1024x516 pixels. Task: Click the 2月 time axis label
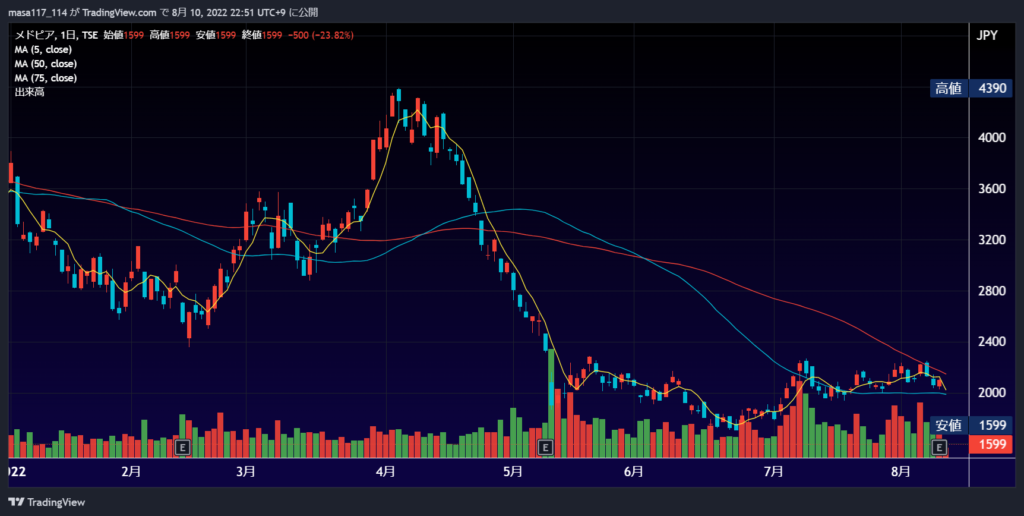[x=131, y=472]
